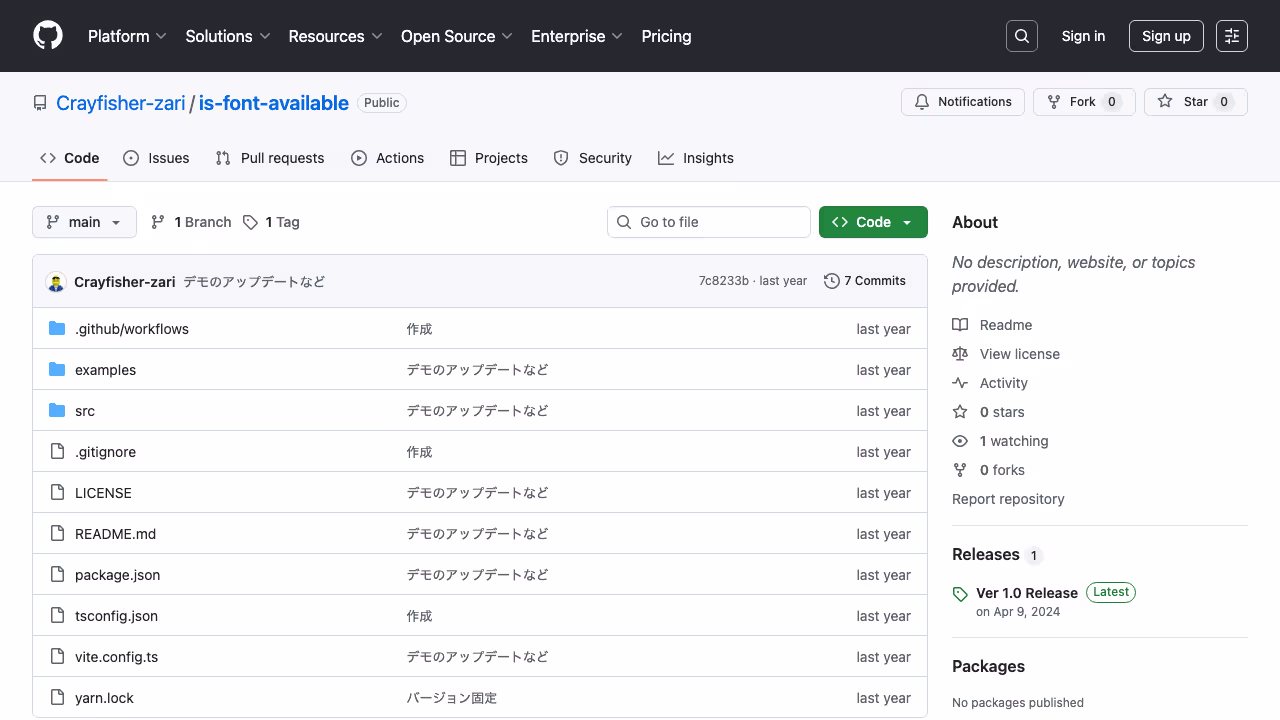Click the Latest release badge
The height and width of the screenshot is (720, 1280).
(x=1110, y=592)
